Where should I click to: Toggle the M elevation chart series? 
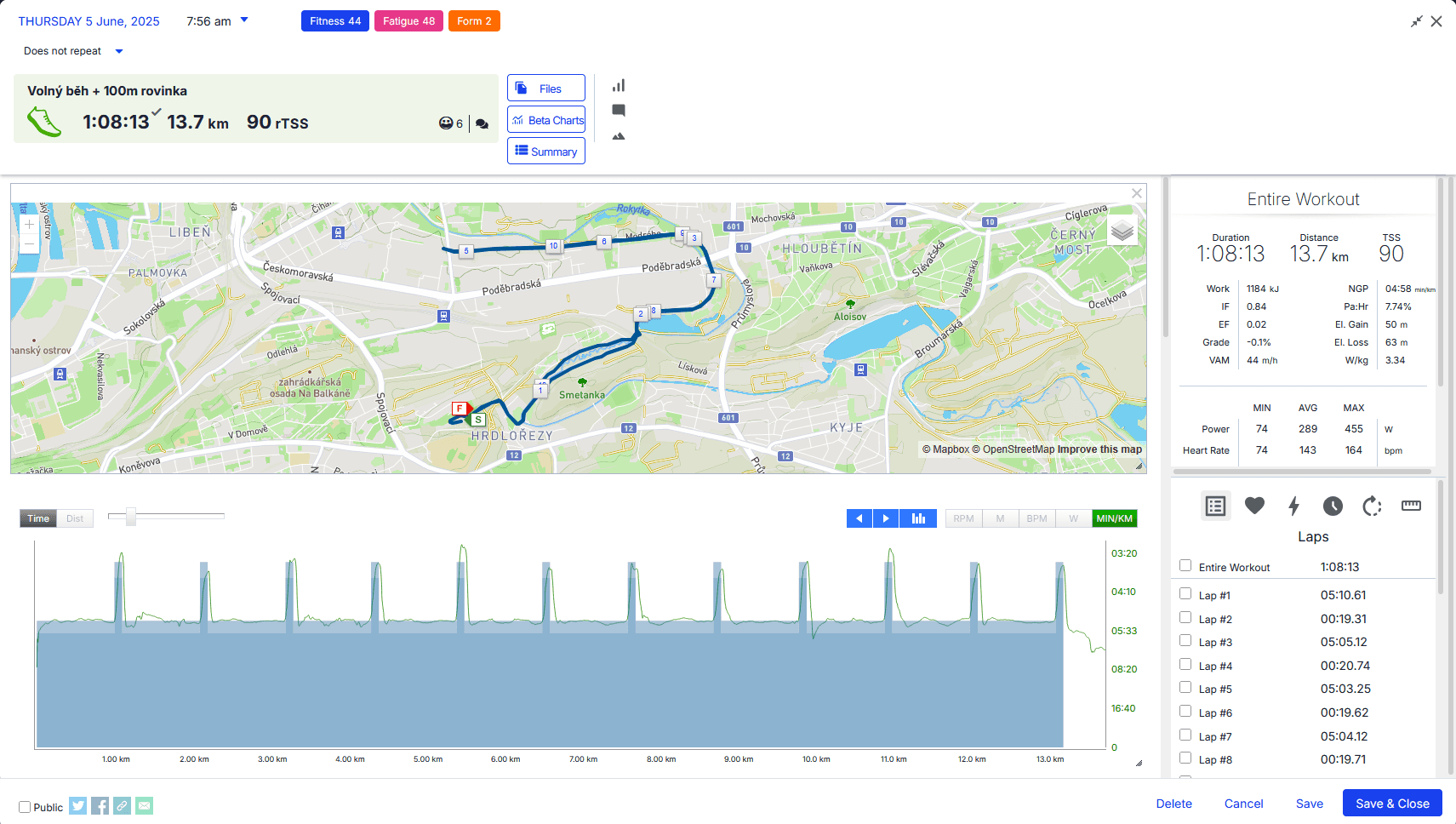(x=1001, y=518)
